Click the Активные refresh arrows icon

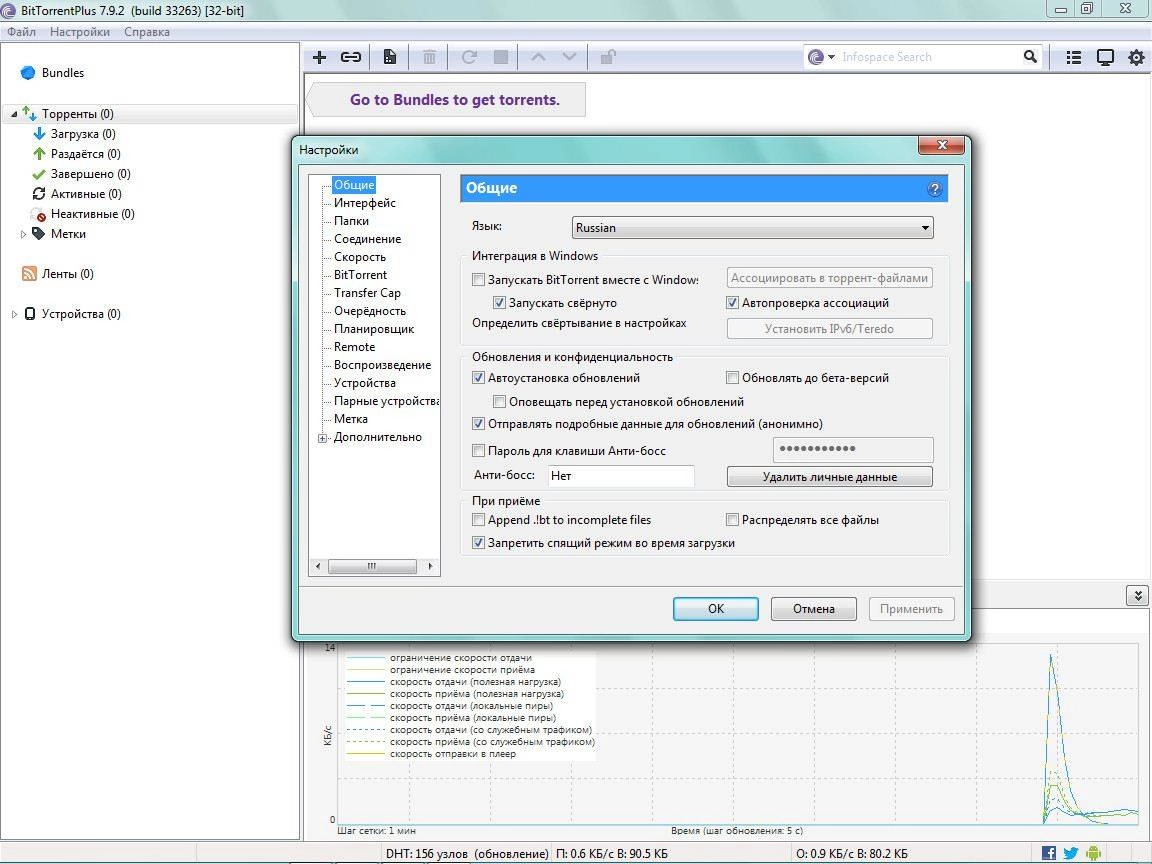click(39, 194)
